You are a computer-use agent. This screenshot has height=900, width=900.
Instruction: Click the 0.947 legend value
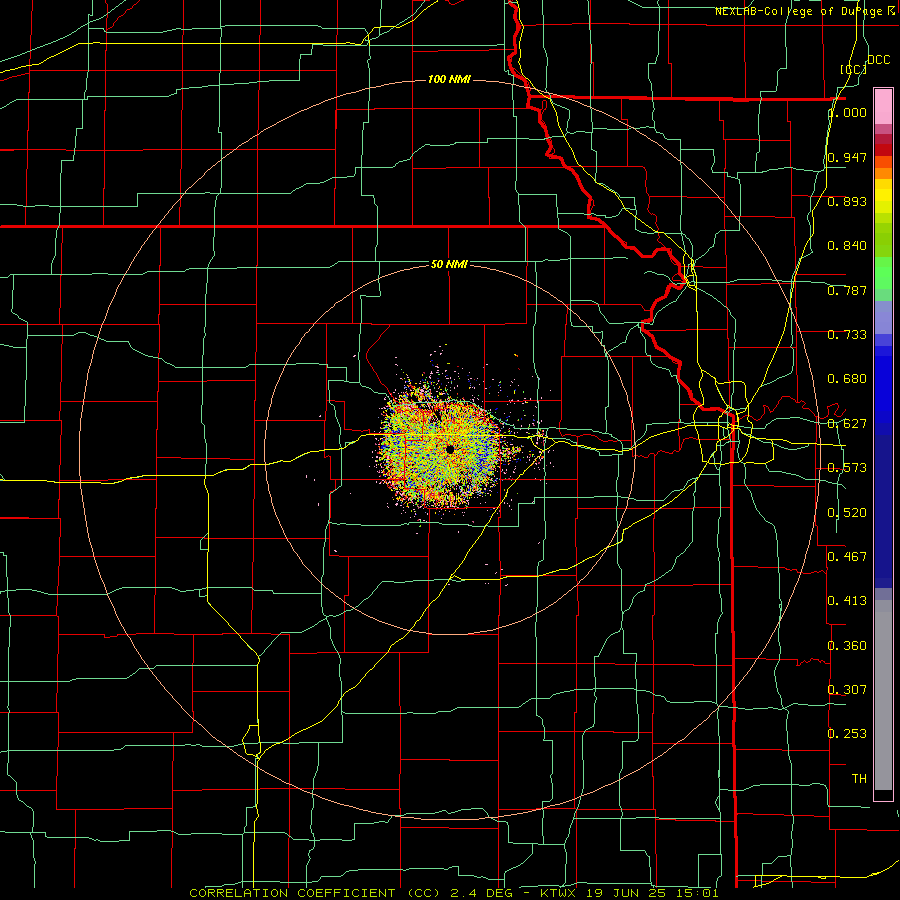[x=847, y=157]
